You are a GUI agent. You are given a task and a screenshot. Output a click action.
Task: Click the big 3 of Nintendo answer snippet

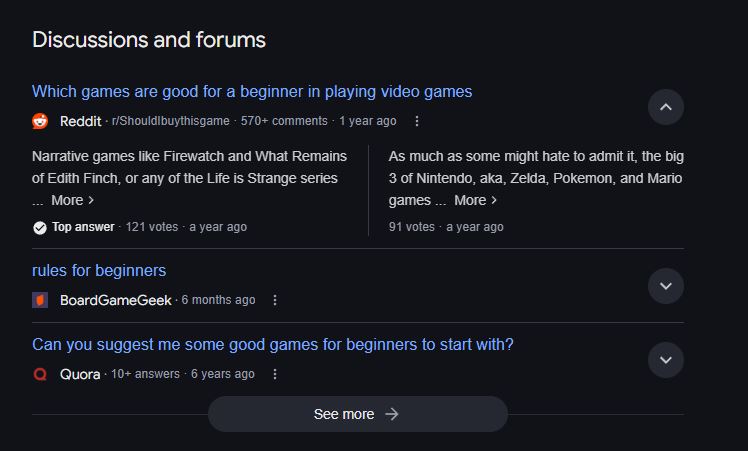point(536,178)
